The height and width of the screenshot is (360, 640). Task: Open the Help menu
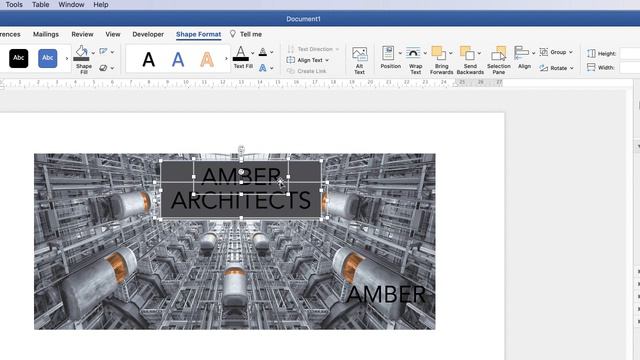[101, 4]
